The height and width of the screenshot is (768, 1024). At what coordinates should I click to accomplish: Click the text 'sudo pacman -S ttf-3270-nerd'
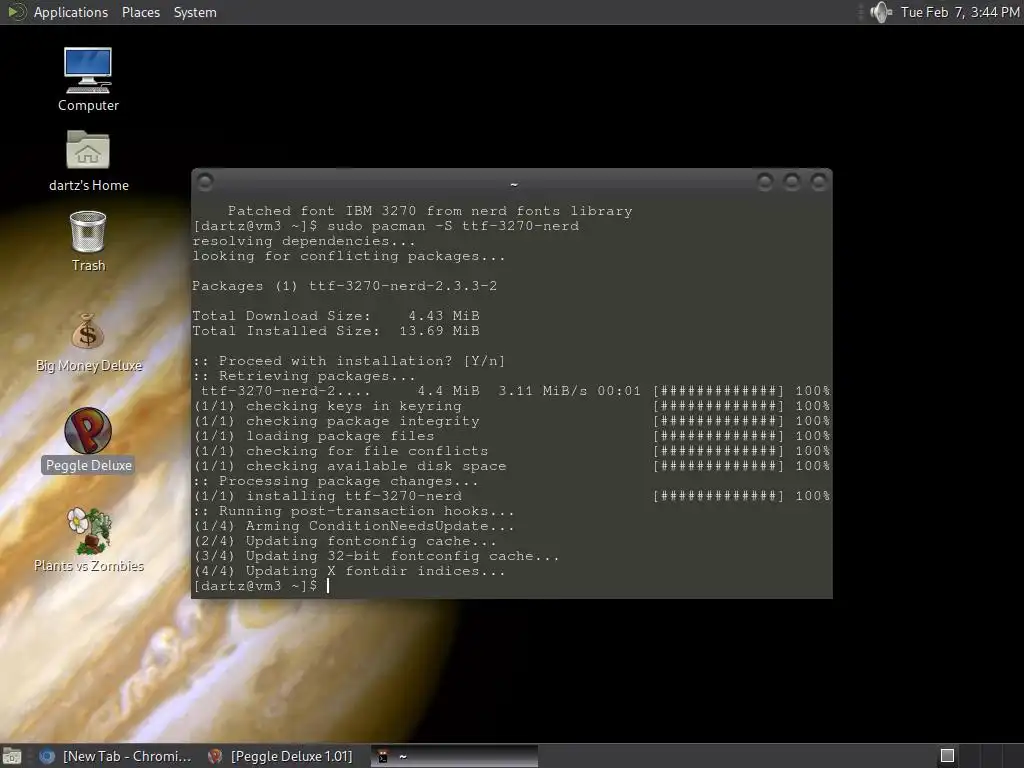[453, 226]
